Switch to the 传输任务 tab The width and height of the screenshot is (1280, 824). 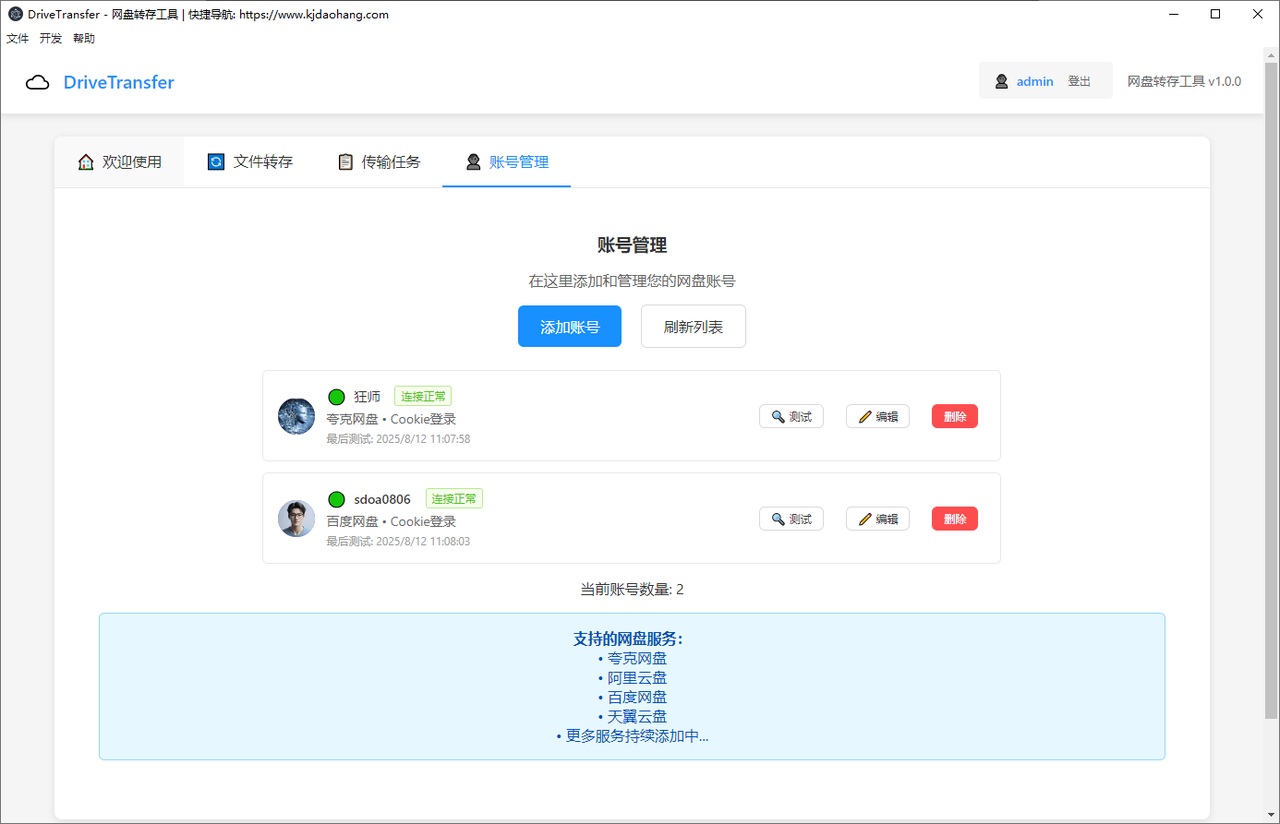tap(379, 162)
